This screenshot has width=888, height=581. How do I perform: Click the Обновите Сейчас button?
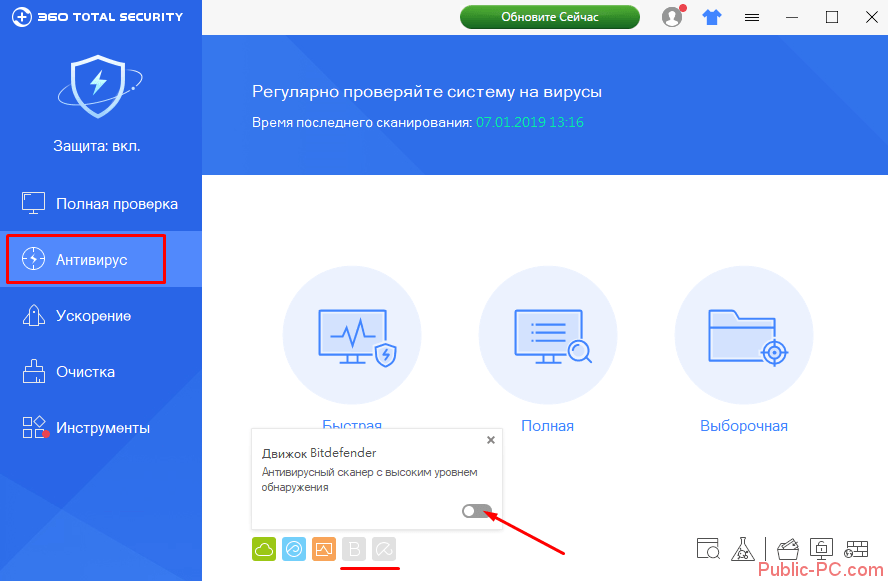(549, 17)
